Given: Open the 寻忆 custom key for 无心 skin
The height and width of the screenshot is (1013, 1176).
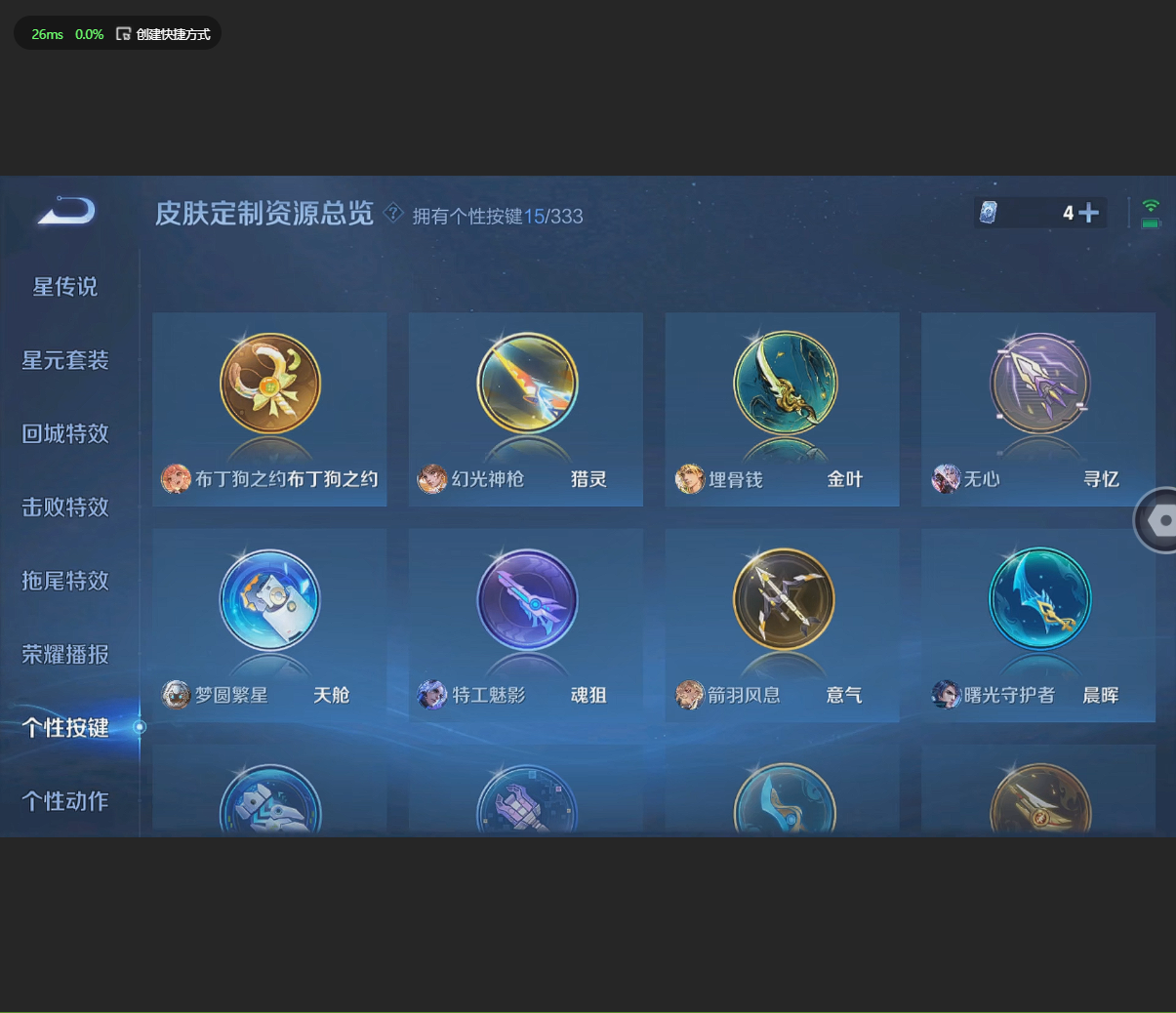Looking at the screenshot, I should coord(1038,384).
